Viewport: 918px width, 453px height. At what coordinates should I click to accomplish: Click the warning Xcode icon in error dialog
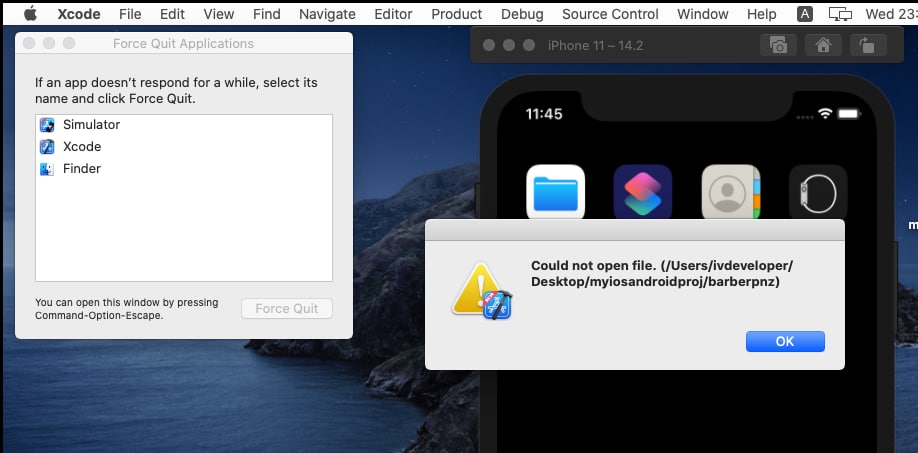pyautogui.click(x=482, y=291)
